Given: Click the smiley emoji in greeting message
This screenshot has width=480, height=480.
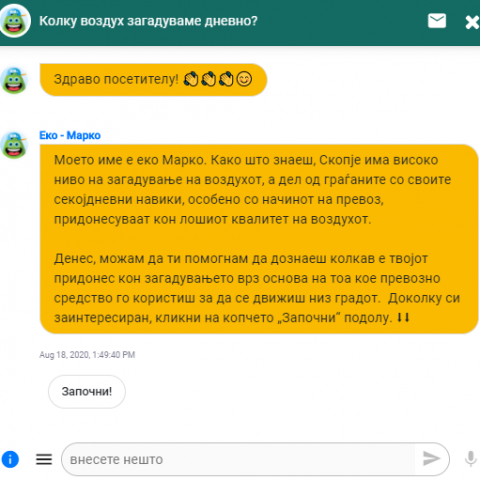Looking at the screenshot, I should click(x=244, y=79).
